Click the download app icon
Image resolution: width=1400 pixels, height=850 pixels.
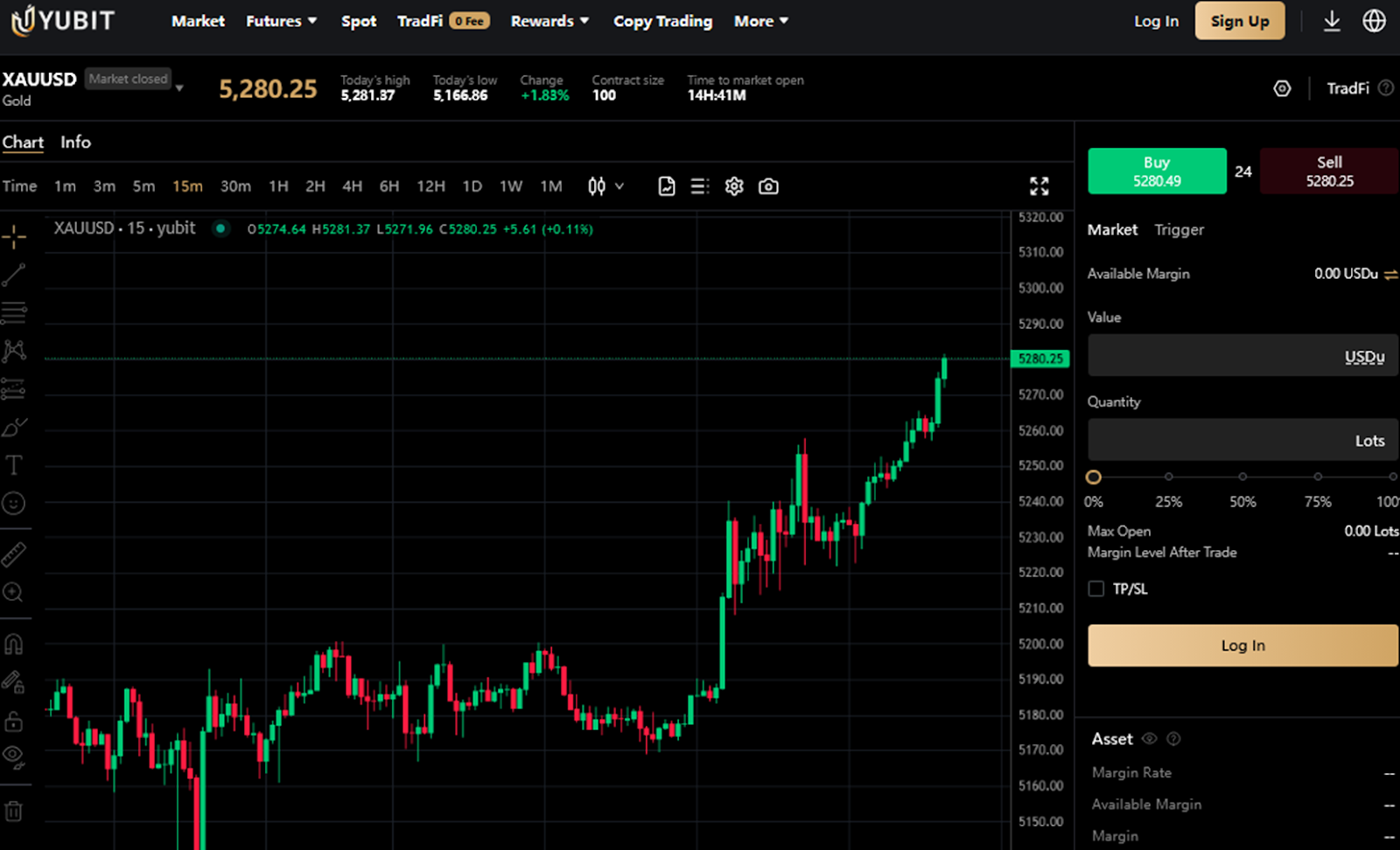(1332, 21)
